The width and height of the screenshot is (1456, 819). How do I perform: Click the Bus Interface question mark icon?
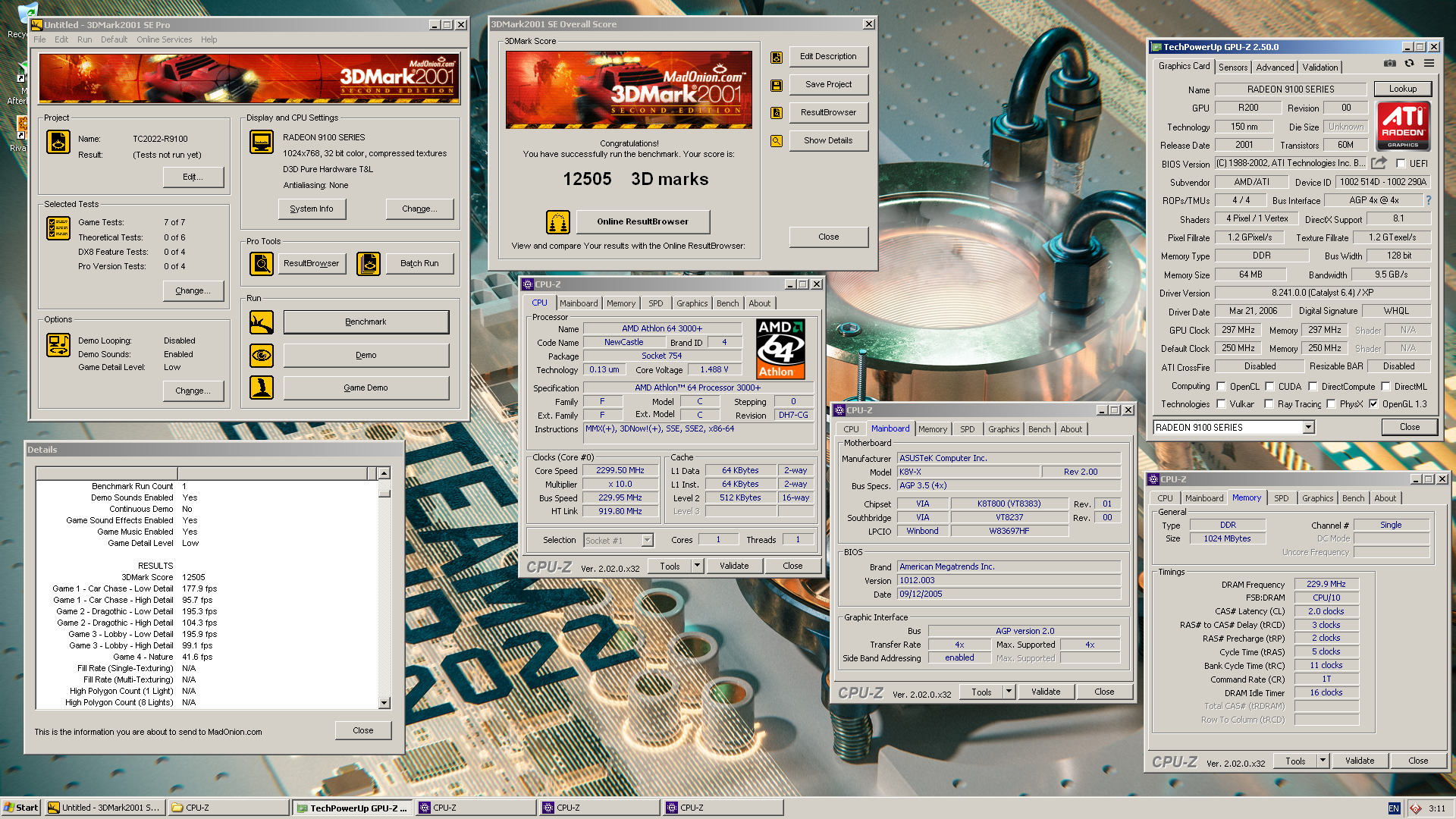[1429, 200]
